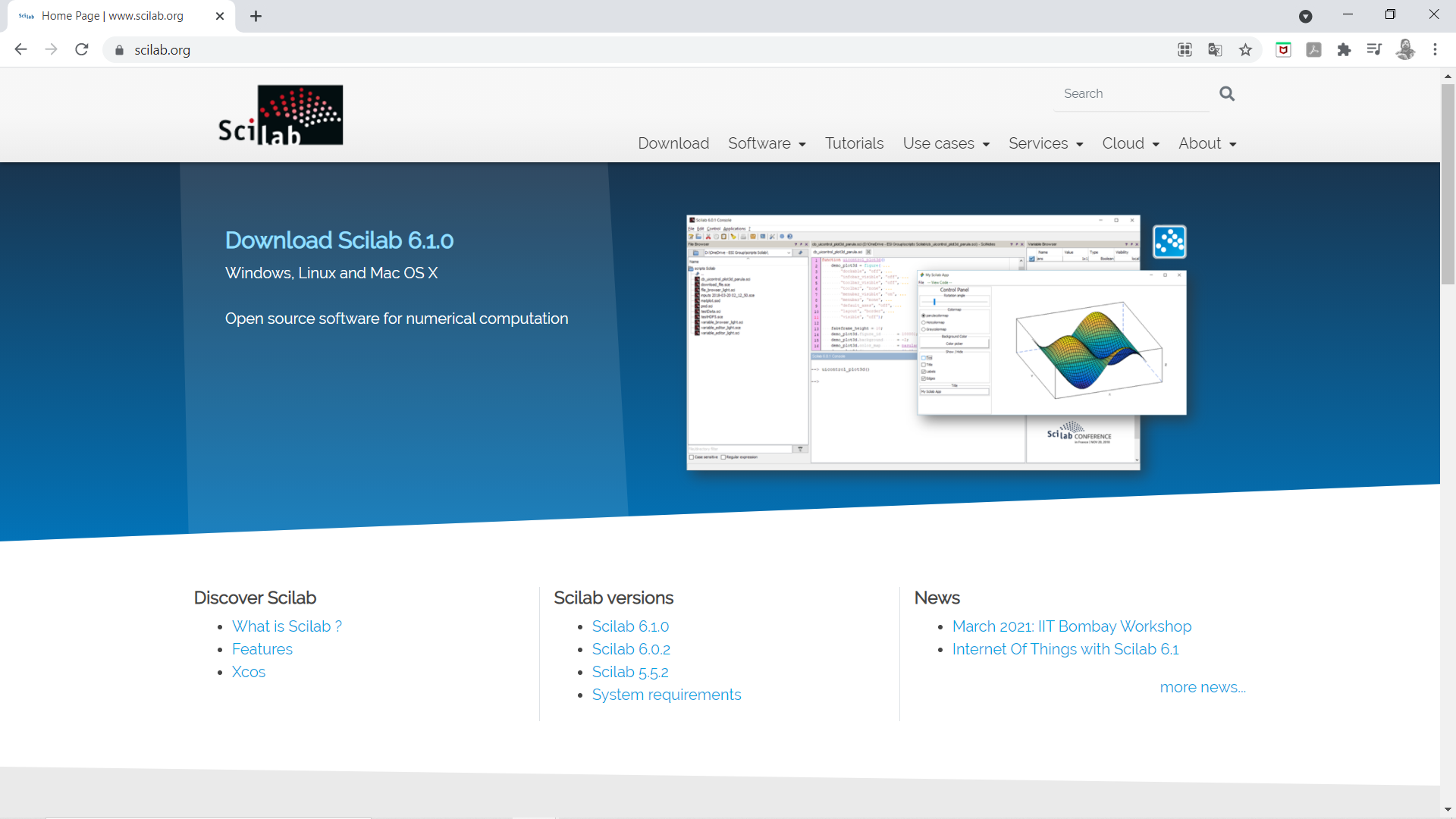Click the media control playlist icon

tap(1374, 50)
